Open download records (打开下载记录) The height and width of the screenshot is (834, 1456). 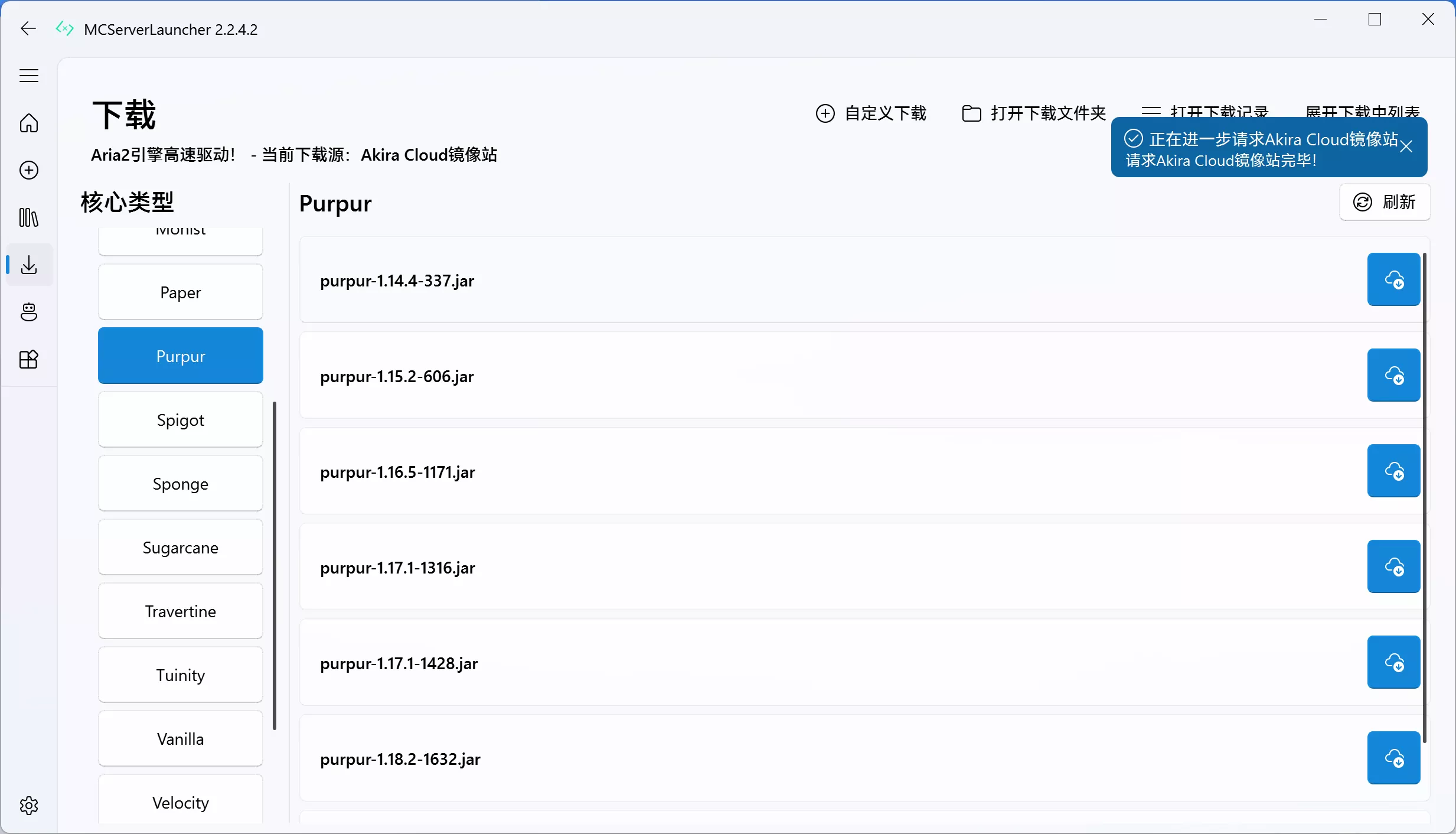tap(1204, 112)
